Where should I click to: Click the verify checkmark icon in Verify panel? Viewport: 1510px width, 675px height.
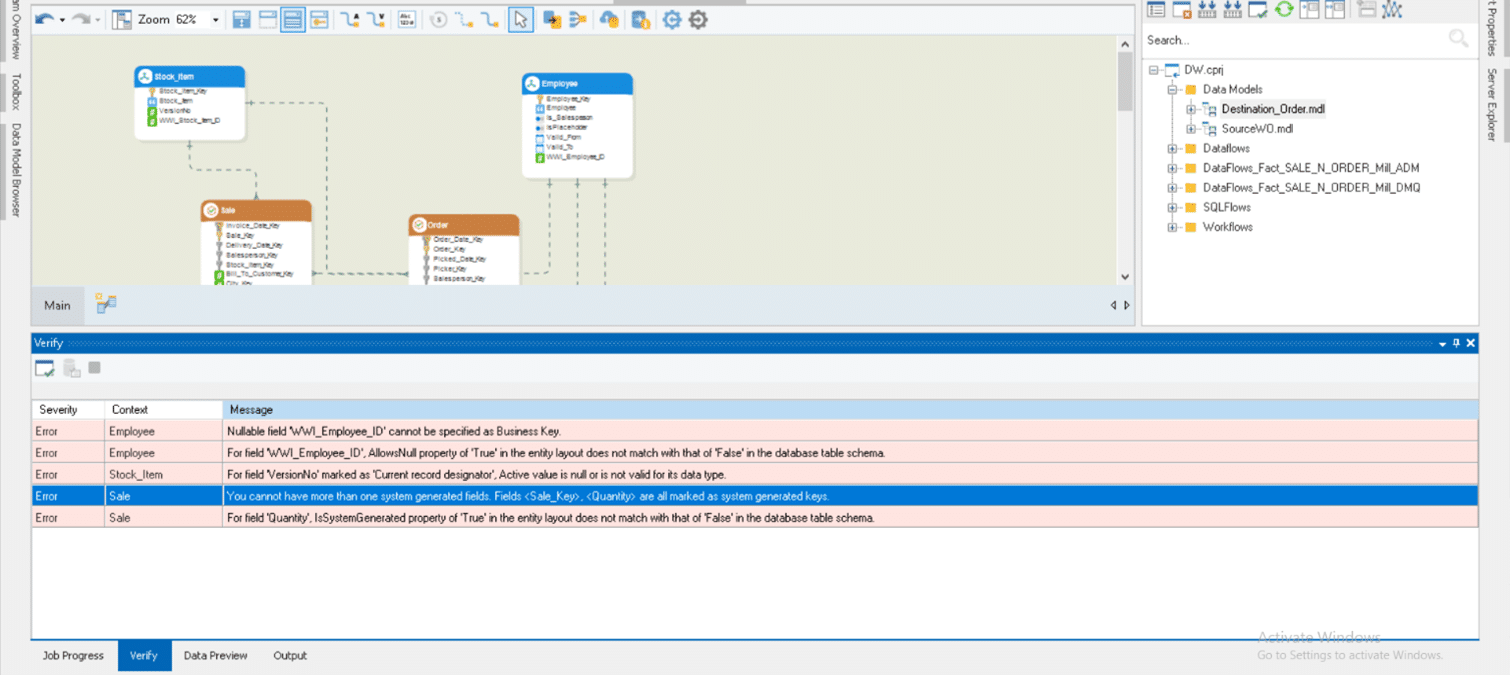pyautogui.click(x=44, y=369)
